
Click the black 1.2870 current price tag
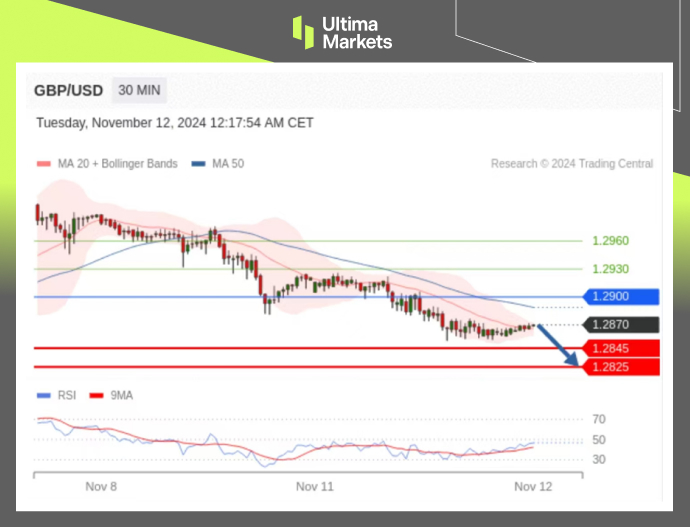pos(619,325)
